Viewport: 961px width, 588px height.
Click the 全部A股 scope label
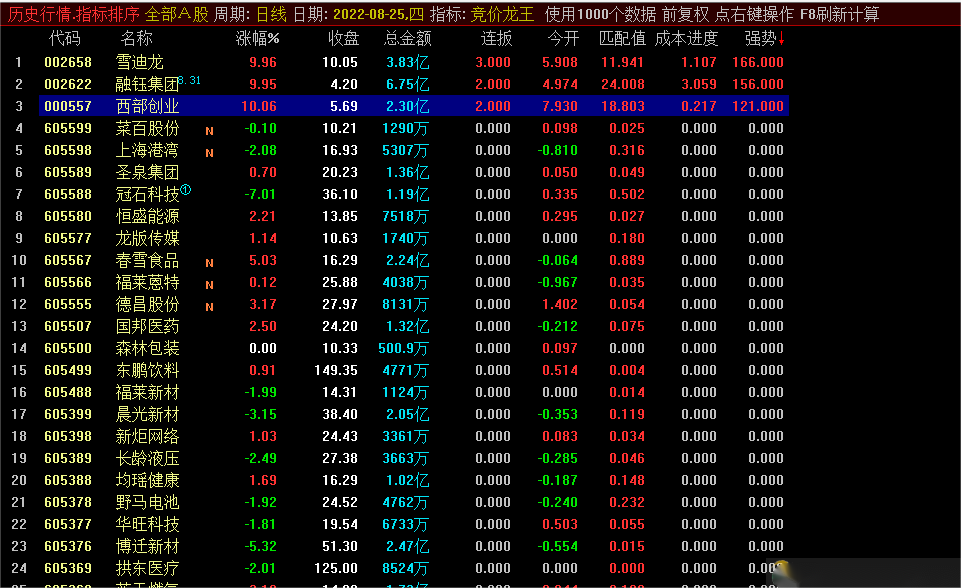[177, 13]
